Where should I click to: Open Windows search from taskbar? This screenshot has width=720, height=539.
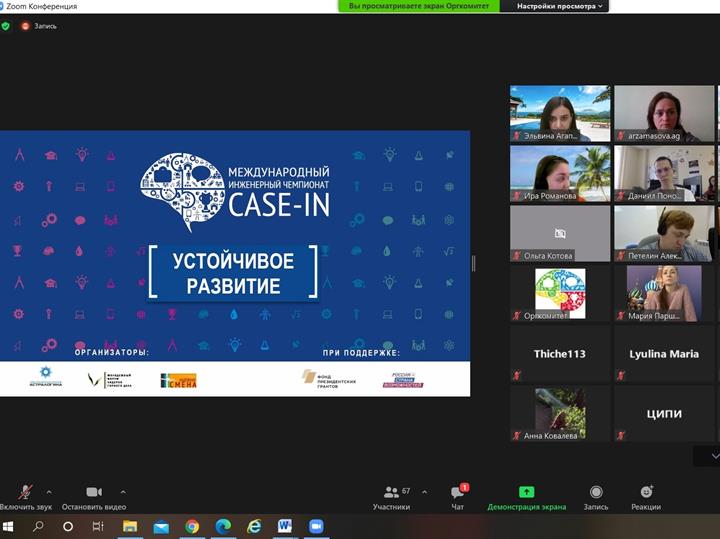[38, 526]
